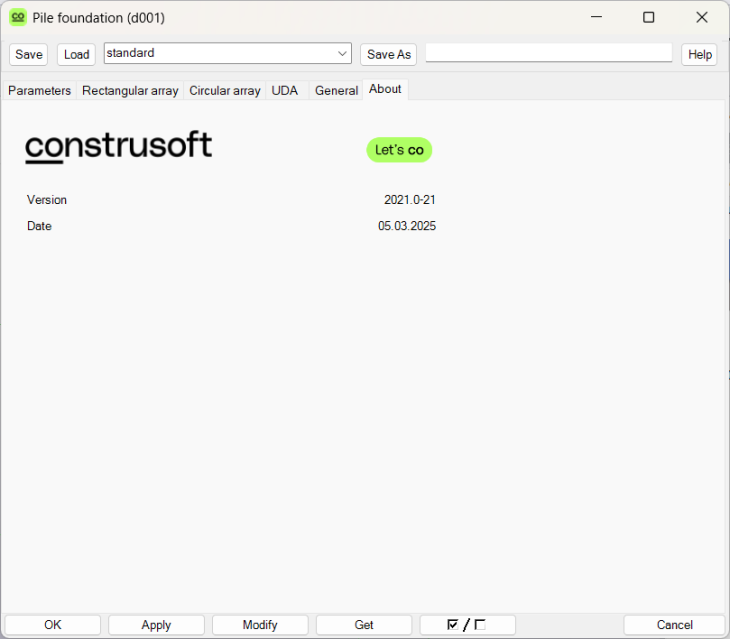Confirm with the OK button
The width and height of the screenshot is (730, 639).
(53, 625)
